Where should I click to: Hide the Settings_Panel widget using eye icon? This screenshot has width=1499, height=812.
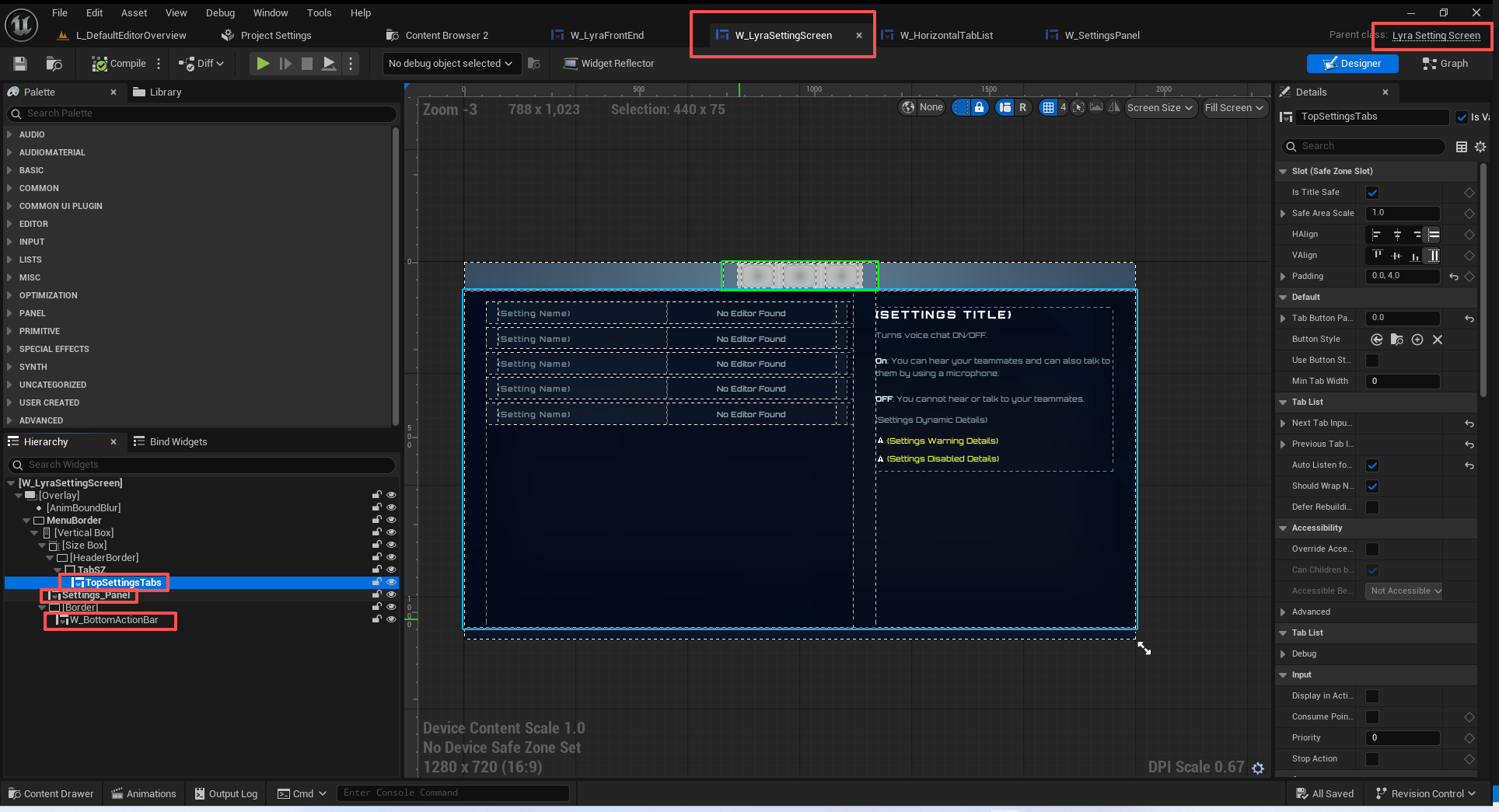(x=391, y=595)
